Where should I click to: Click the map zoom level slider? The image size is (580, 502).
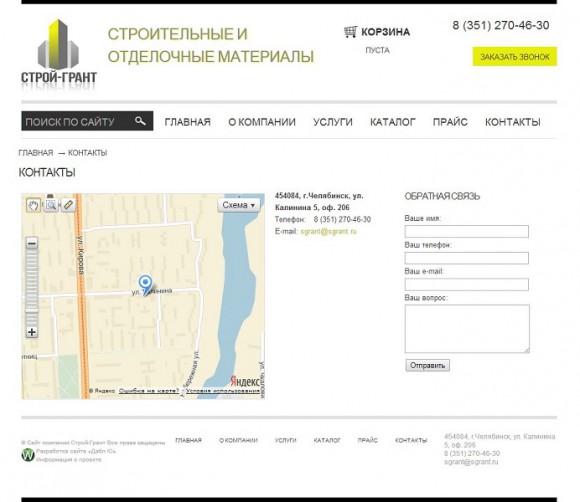[32, 288]
